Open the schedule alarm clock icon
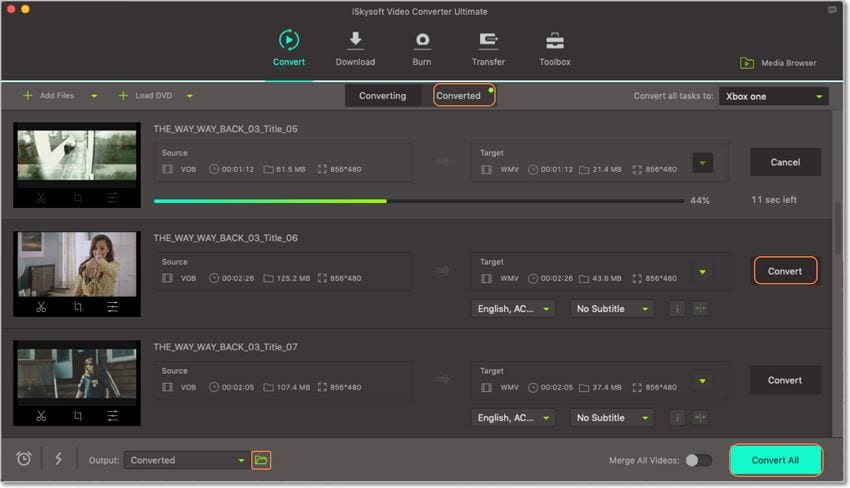The width and height of the screenshot is (850, 488). click(x=24, y=459)
